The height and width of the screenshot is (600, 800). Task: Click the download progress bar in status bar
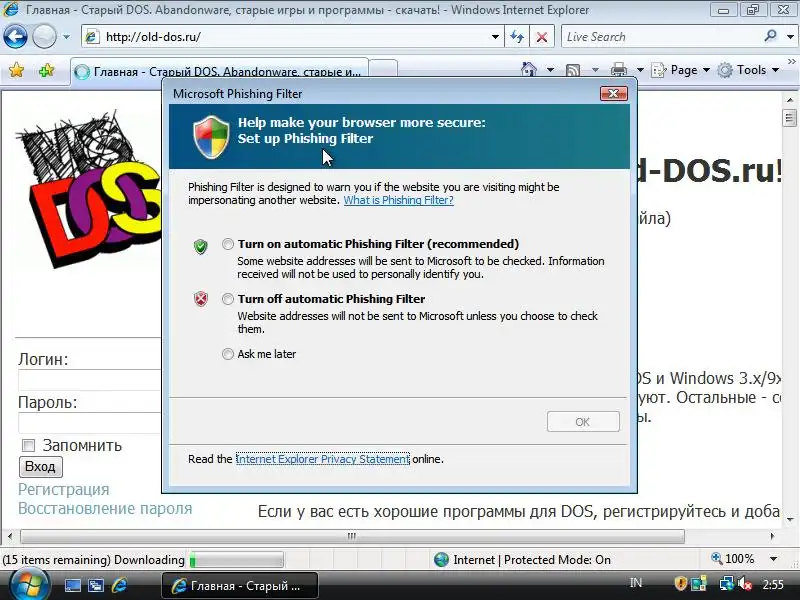tap(236, 560)
